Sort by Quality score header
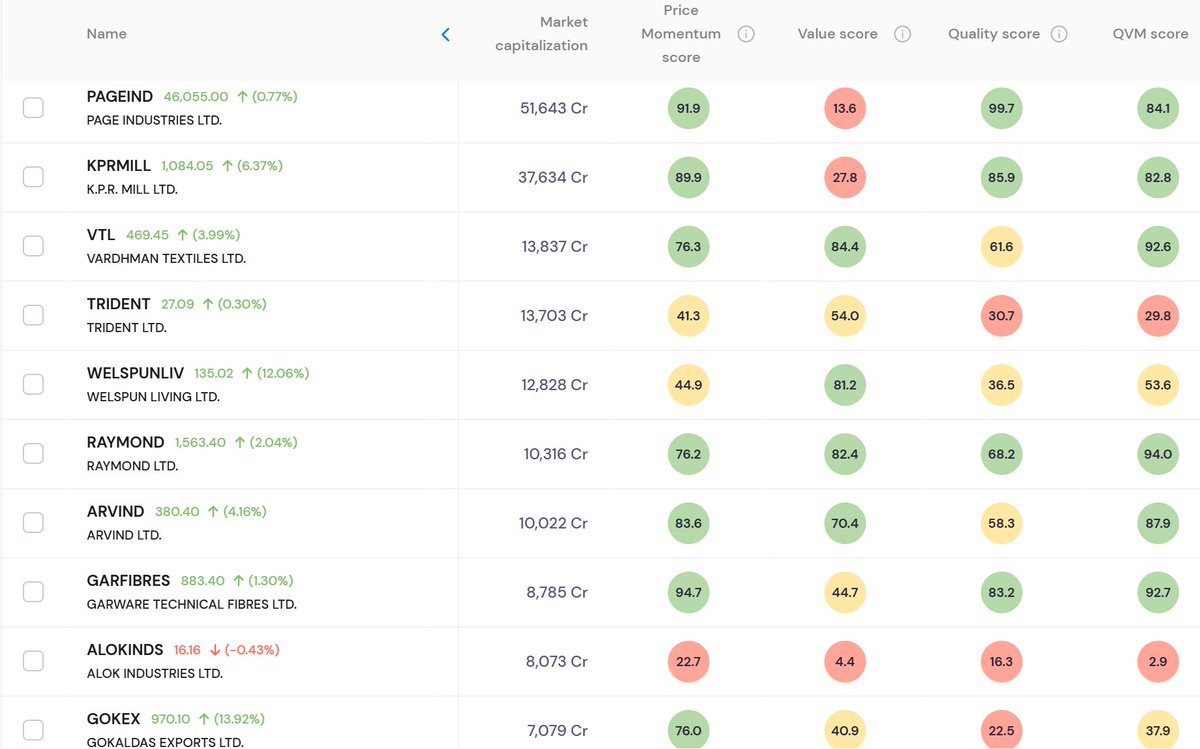Screen dimensions: 1200x749 [x=994, y=34]
